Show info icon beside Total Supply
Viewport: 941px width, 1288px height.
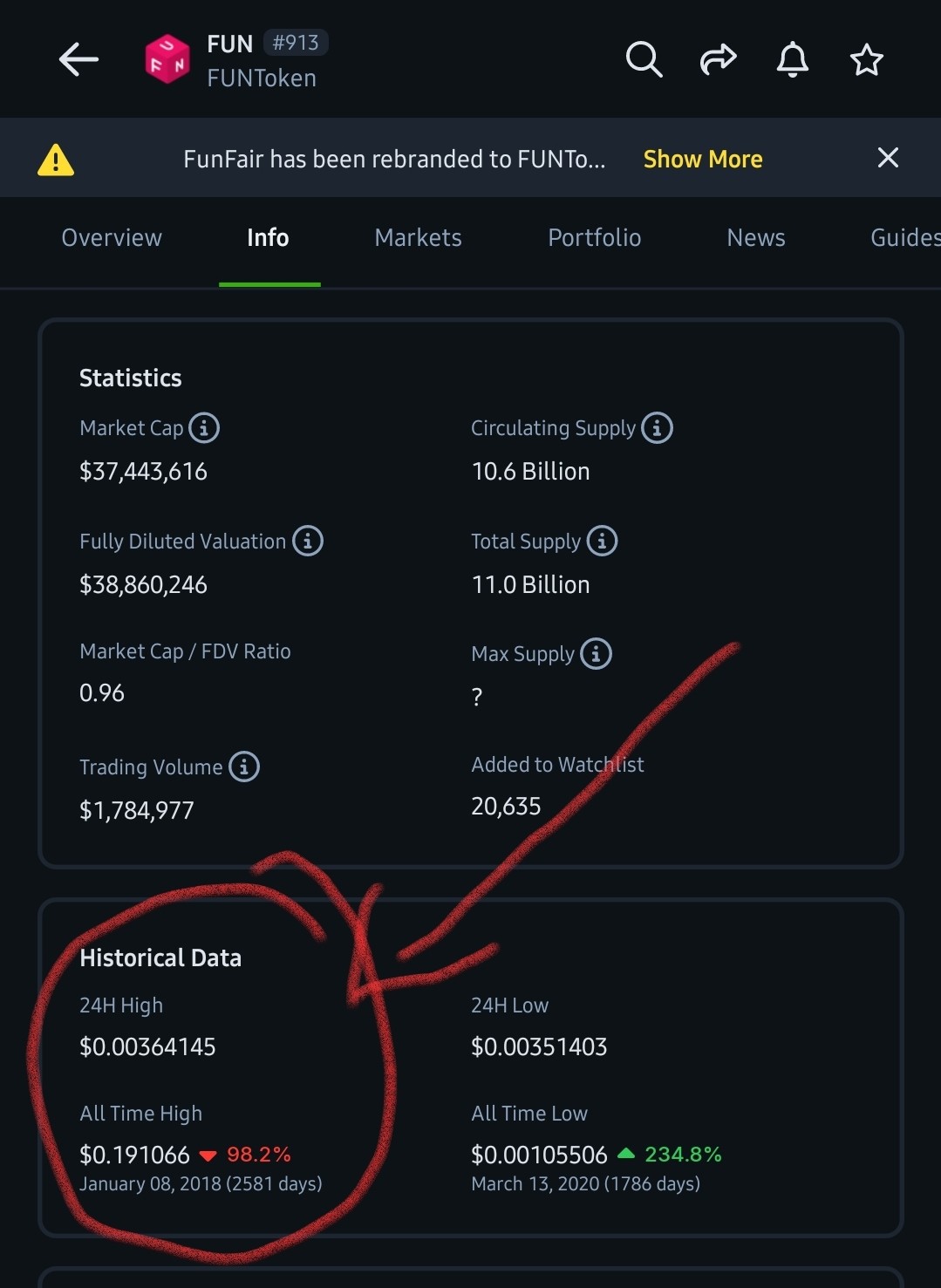(602, 541)
